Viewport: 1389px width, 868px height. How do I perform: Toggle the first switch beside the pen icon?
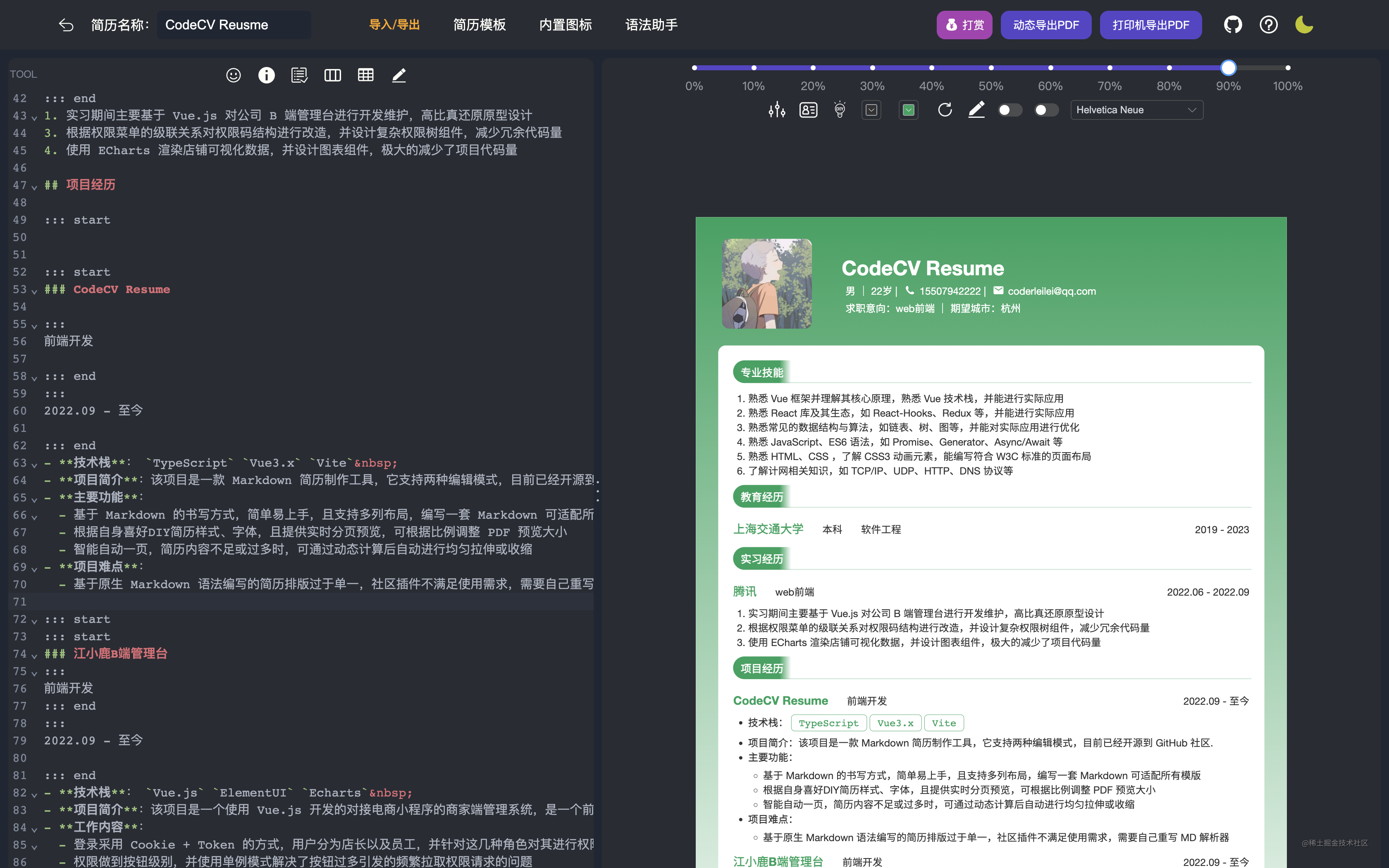pyautogui.click(x=1010, y=110)
